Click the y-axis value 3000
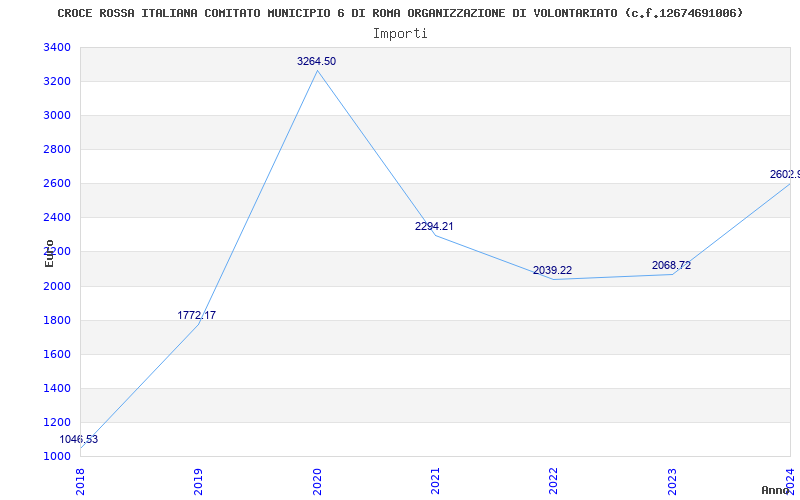Image resolution: width=800 pixels, height=500 pixels. 57,115
